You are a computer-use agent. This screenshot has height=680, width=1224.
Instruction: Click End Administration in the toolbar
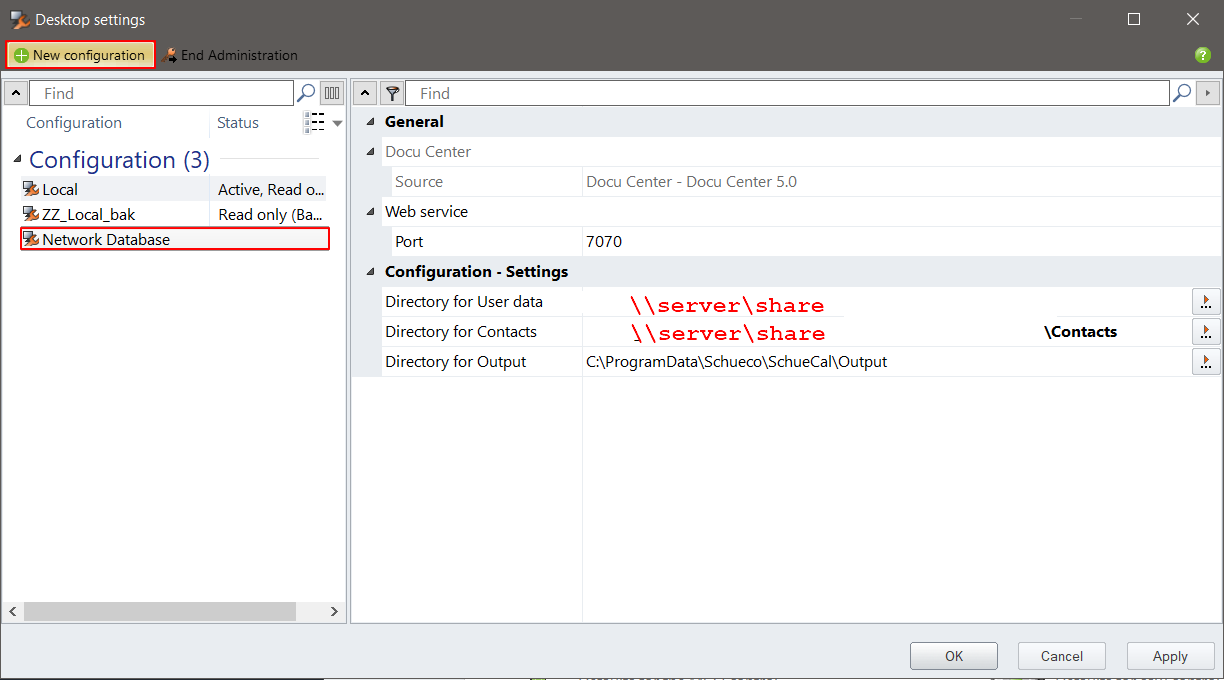click(230, 55)
